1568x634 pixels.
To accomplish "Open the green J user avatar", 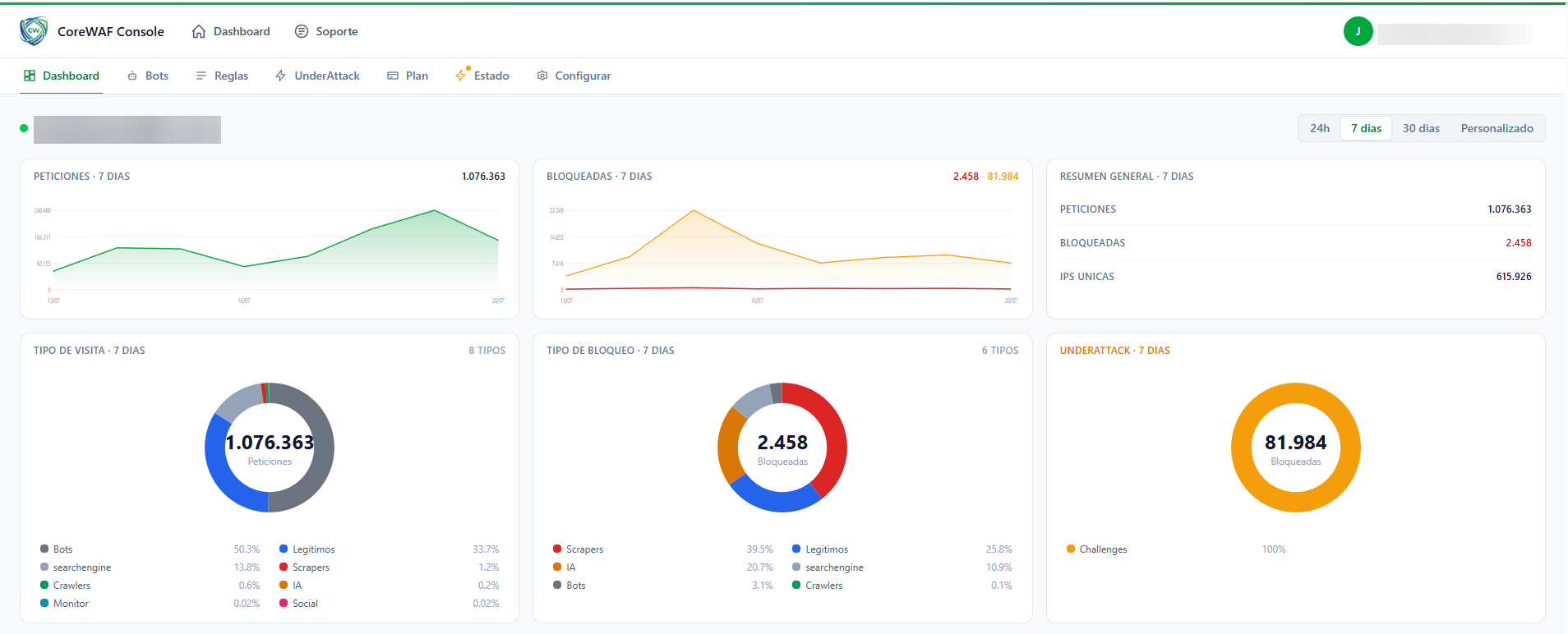I will [x=1358, y=31].
